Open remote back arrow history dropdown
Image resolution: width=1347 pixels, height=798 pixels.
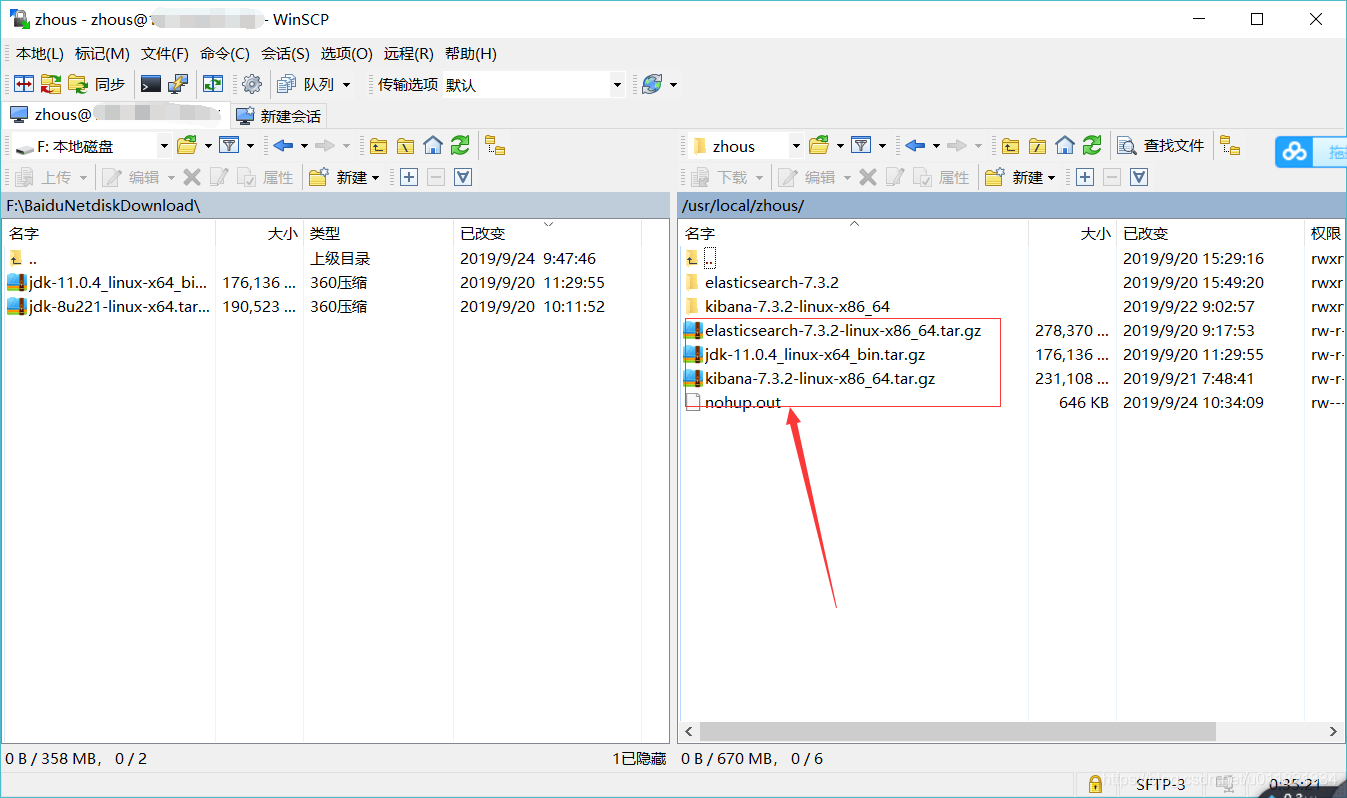coord(936,146)
